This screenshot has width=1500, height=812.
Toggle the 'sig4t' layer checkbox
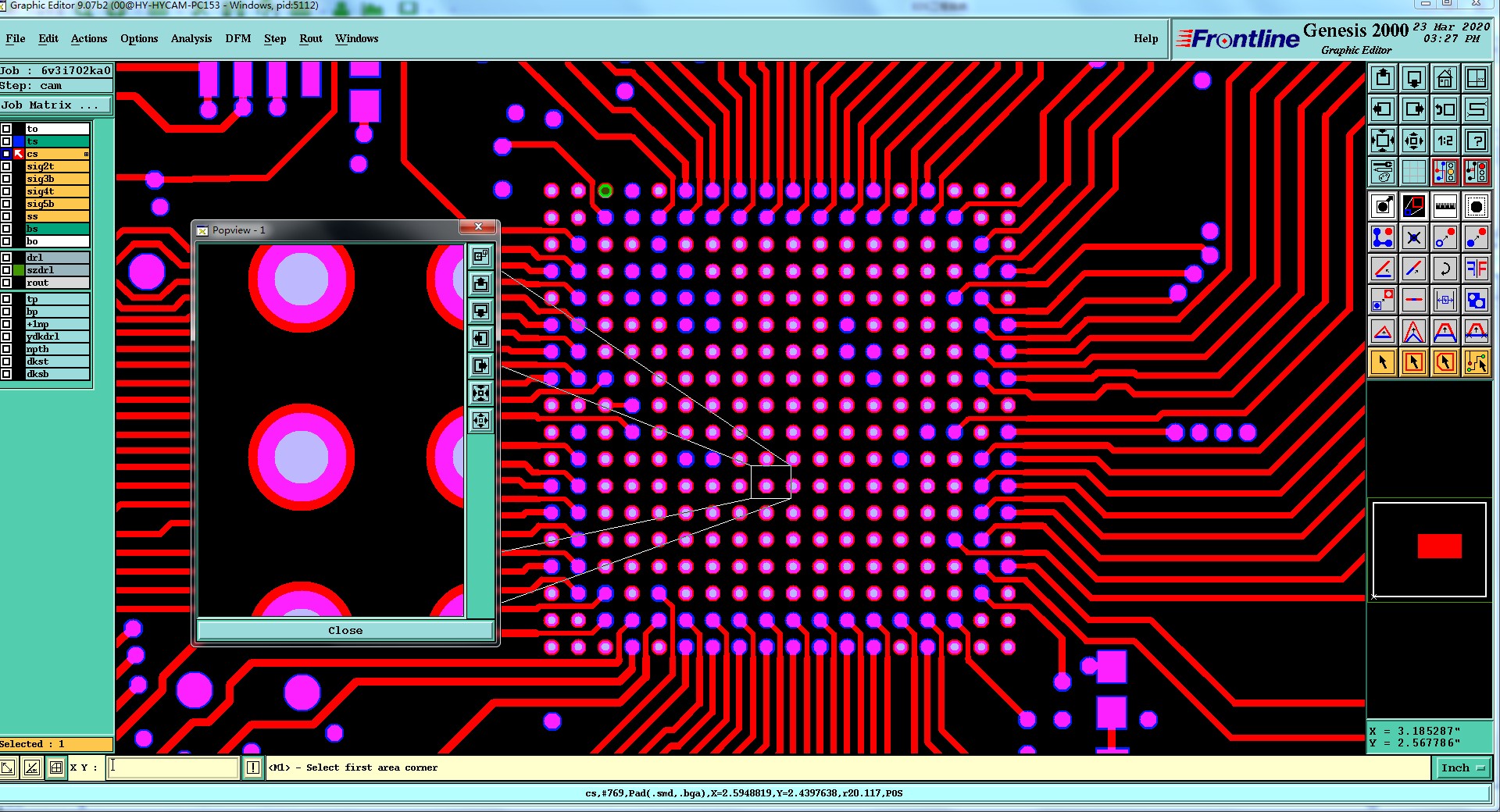(6, 191)
